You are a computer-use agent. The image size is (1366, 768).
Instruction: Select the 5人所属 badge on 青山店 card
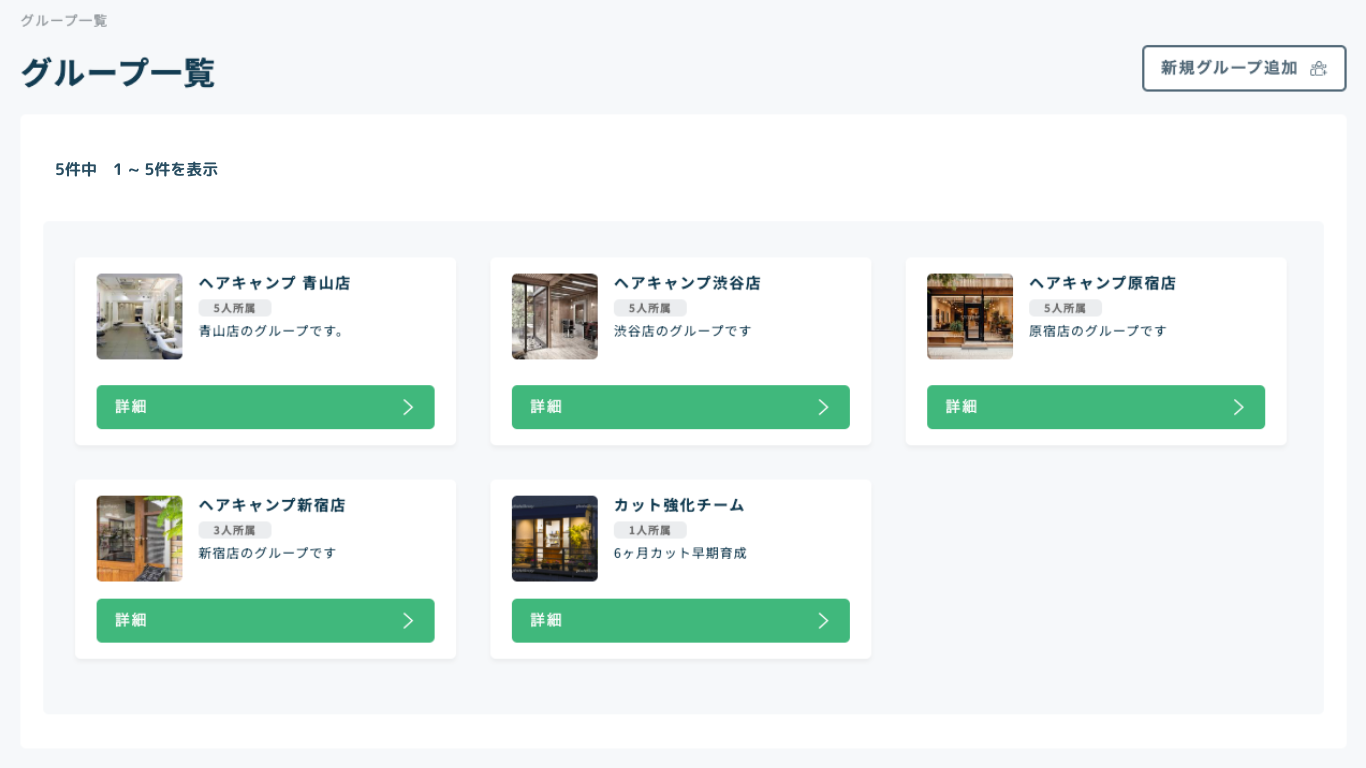tap(237, 307)
